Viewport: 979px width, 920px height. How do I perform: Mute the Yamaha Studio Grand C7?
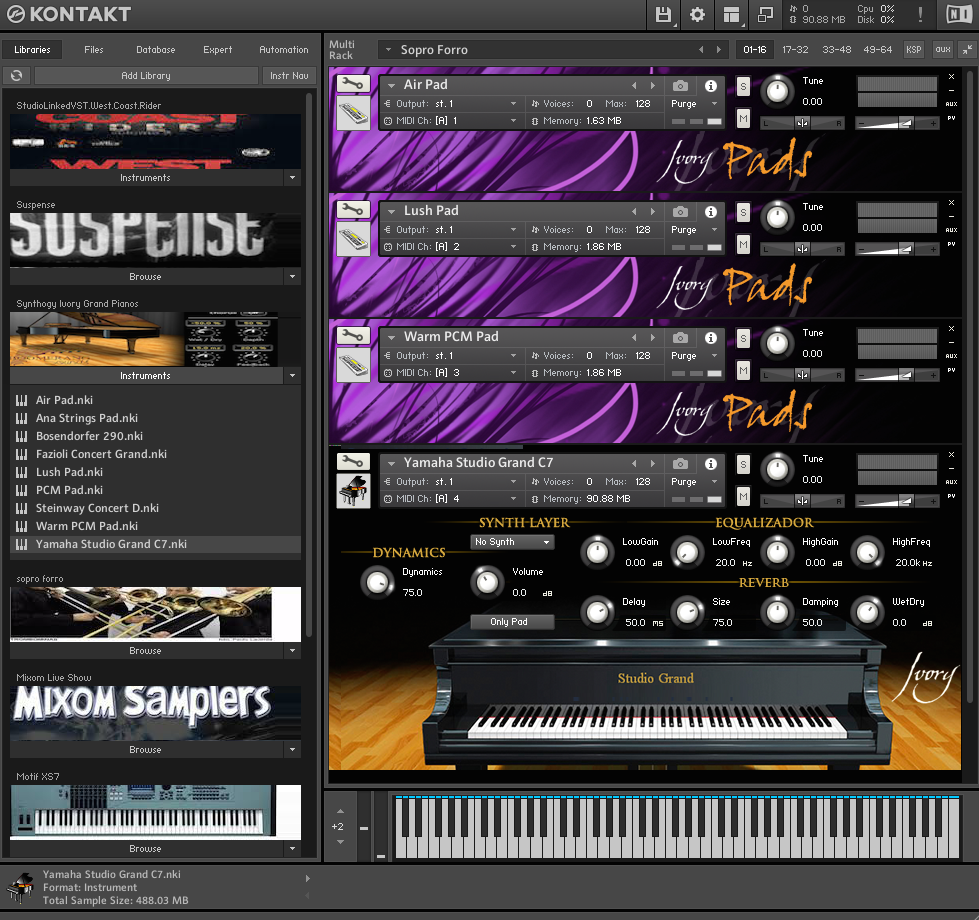pos(743,496)
